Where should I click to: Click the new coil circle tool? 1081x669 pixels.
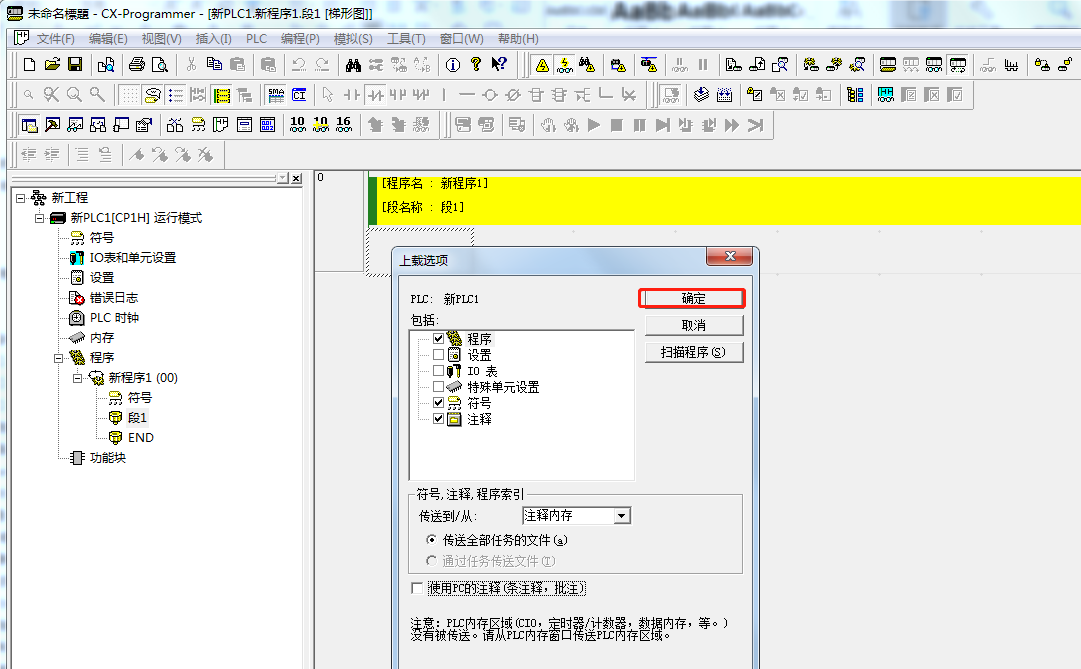pyautogui.click(x=489, y=94)
